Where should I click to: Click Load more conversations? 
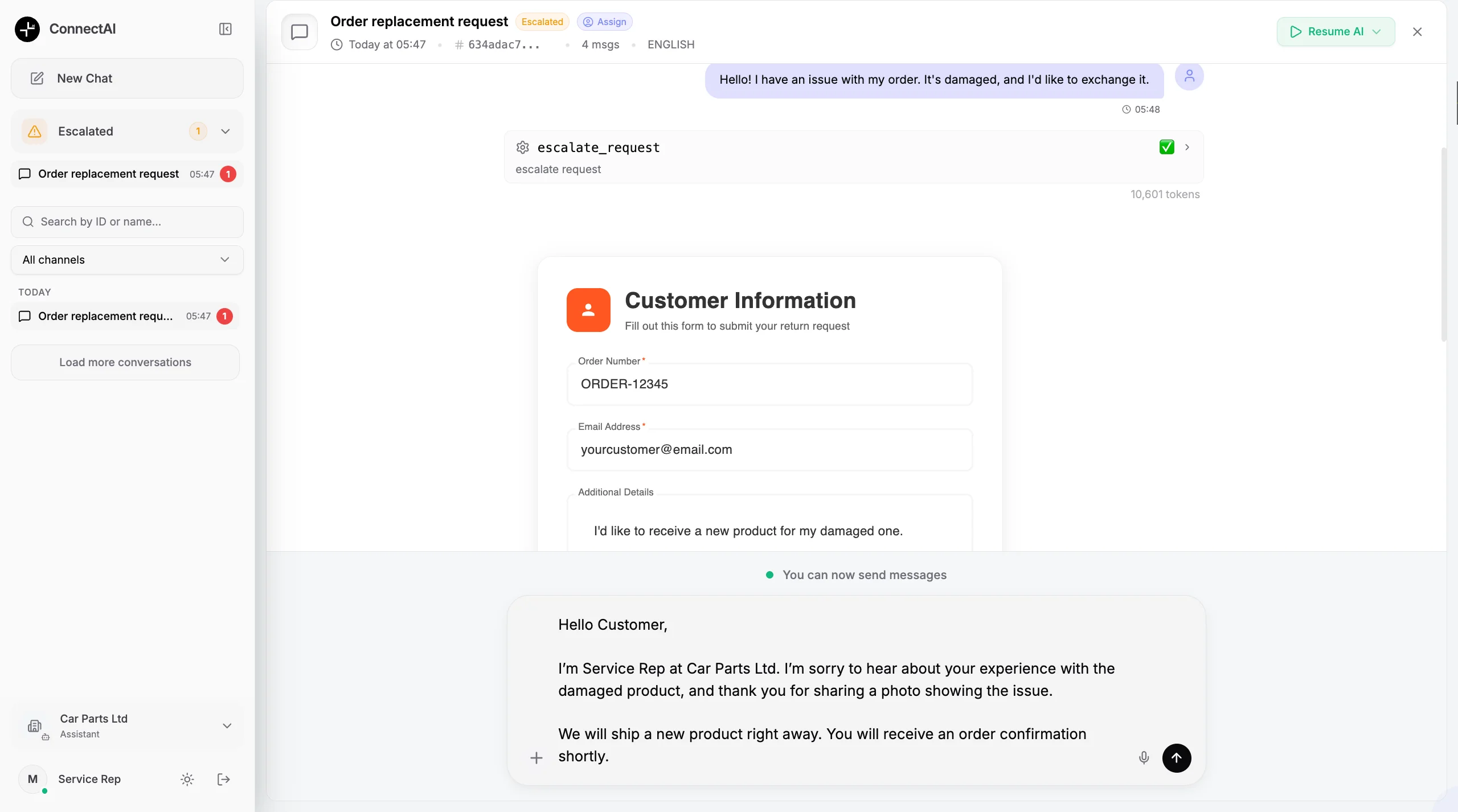tap(125, 362)
